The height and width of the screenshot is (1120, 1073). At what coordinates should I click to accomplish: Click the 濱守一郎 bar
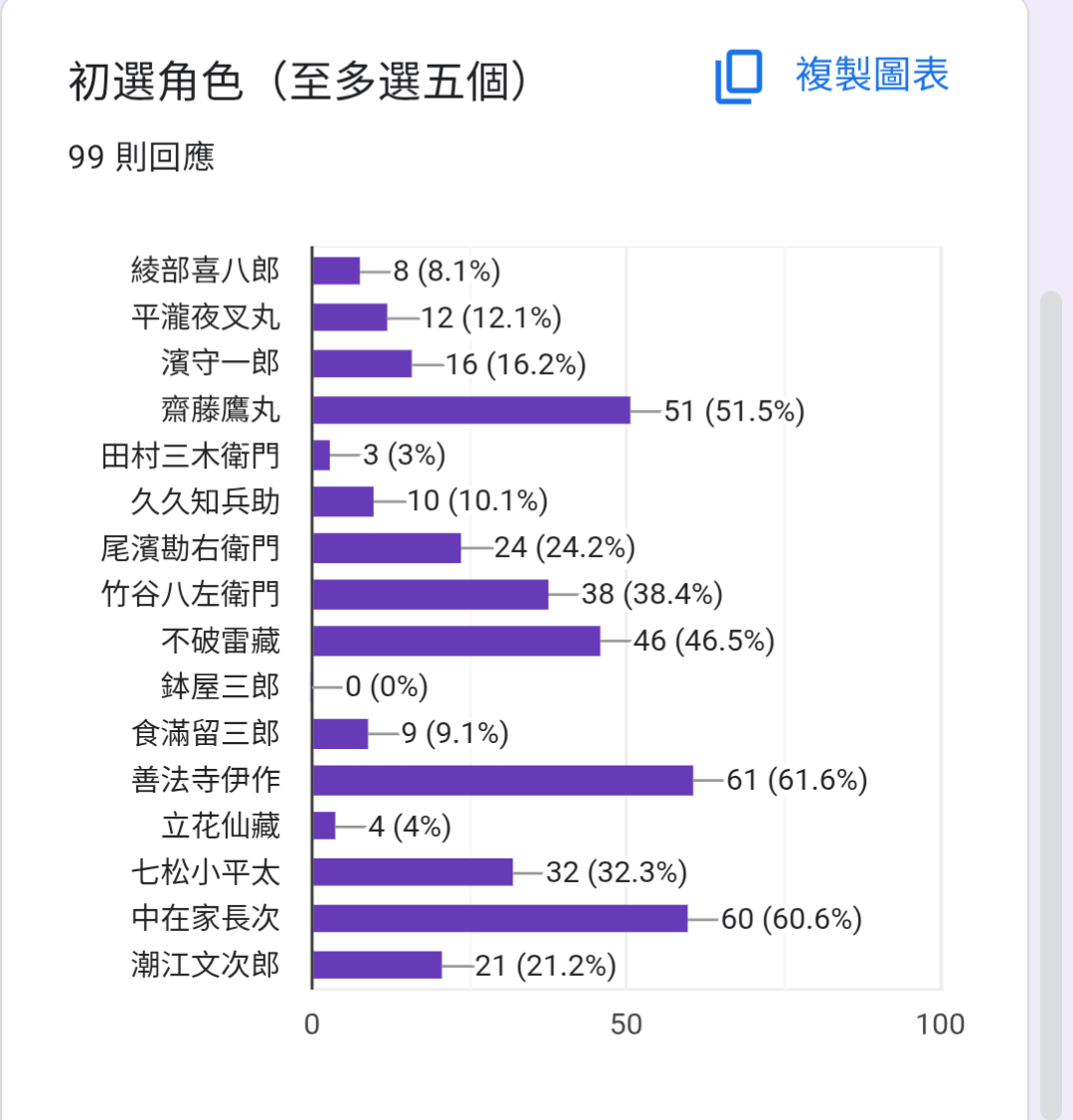point(362,364)
